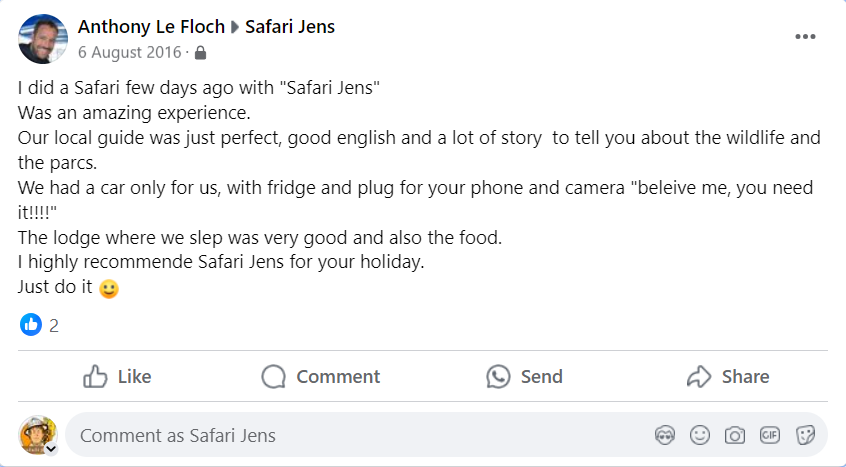
Task: Share this post
Action: click(728, 376)
